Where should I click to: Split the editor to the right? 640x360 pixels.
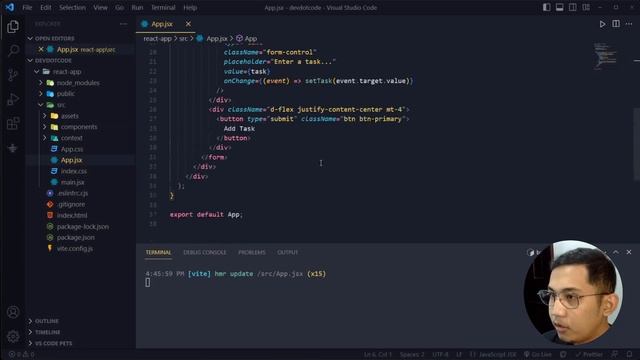coord(616,24)
